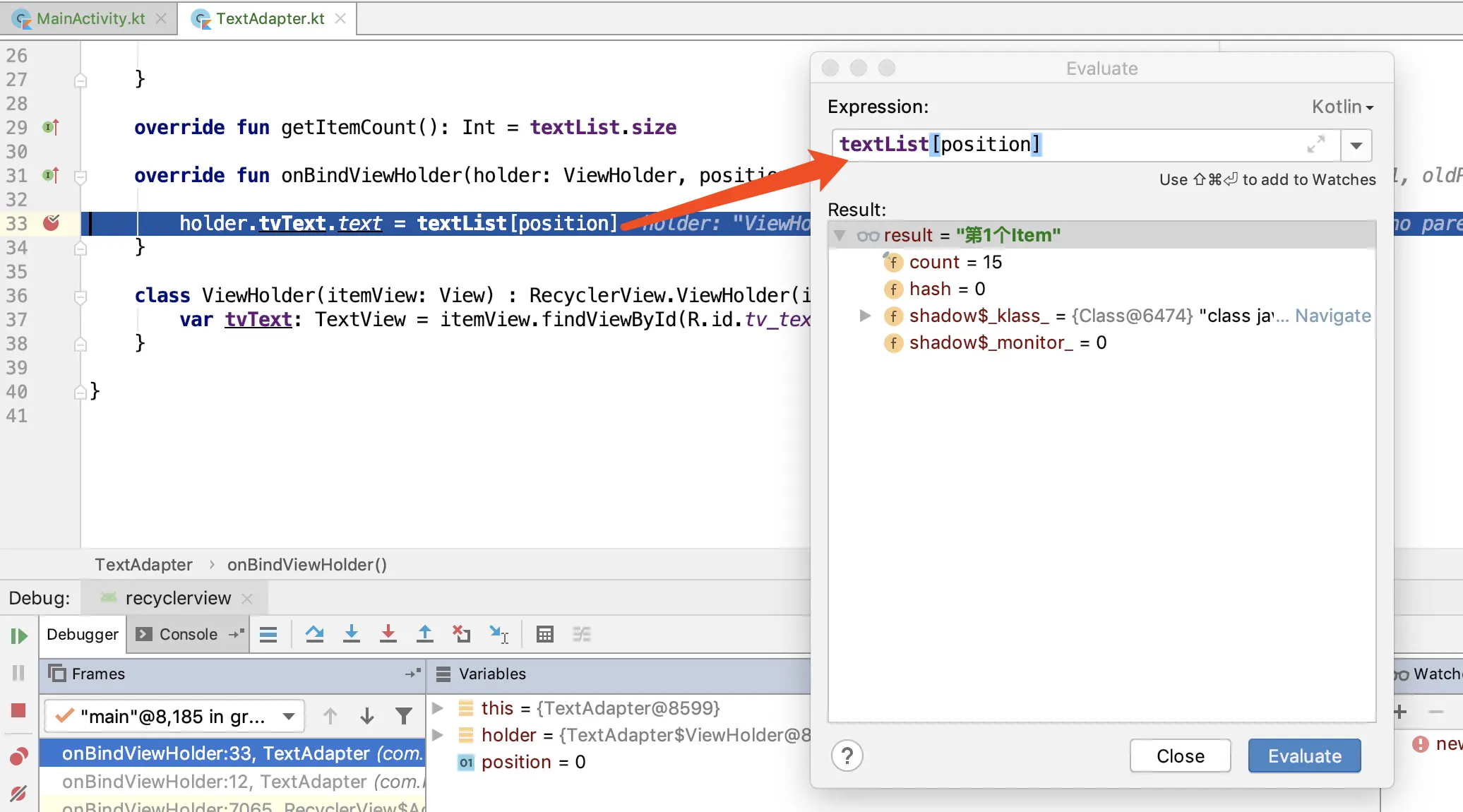The height and width of the screenshot is (812, 1463).
Task: Restore Frames layout arrow icon
Action: [x=414, y=674]
